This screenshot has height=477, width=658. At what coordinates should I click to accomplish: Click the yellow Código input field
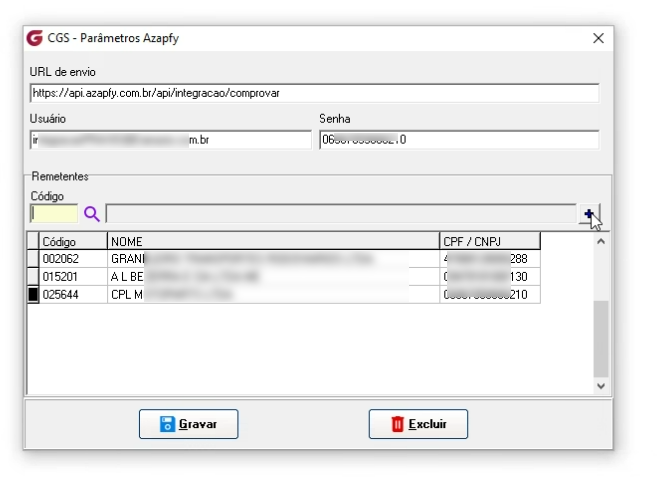(x=54, y=214)
